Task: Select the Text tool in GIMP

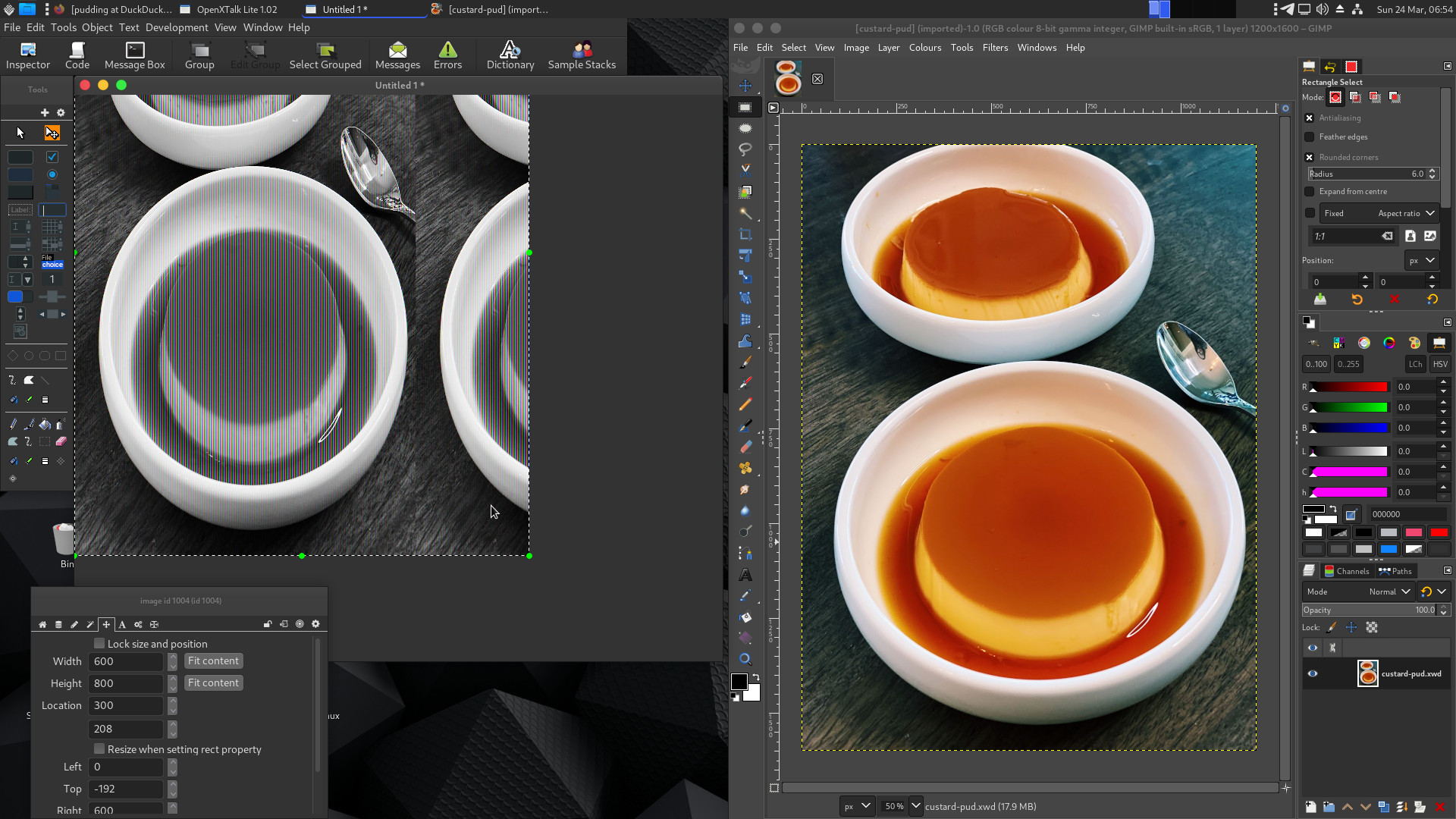Action: click(x=745, y=574)
